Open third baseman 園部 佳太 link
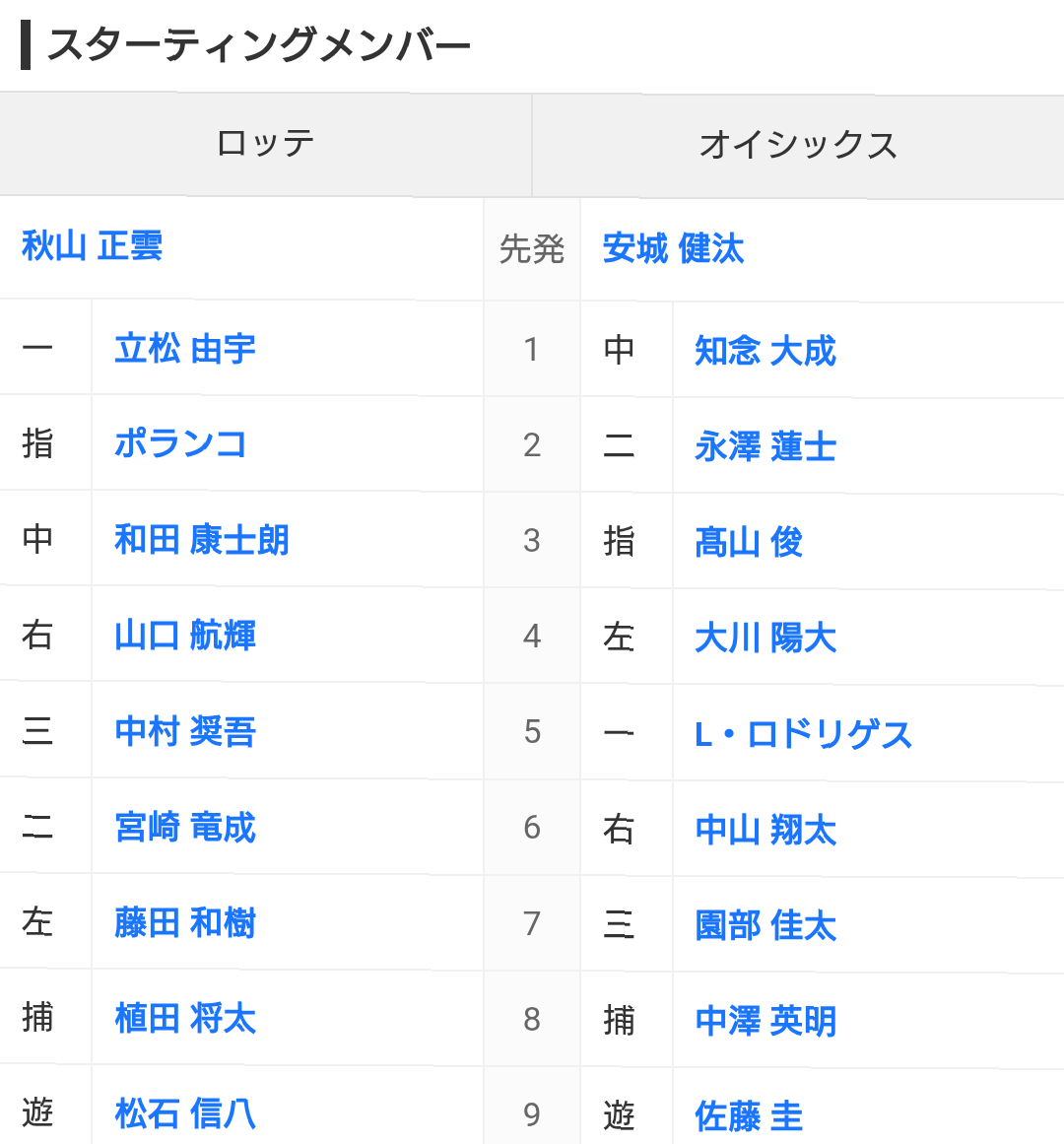 point(765,926)
